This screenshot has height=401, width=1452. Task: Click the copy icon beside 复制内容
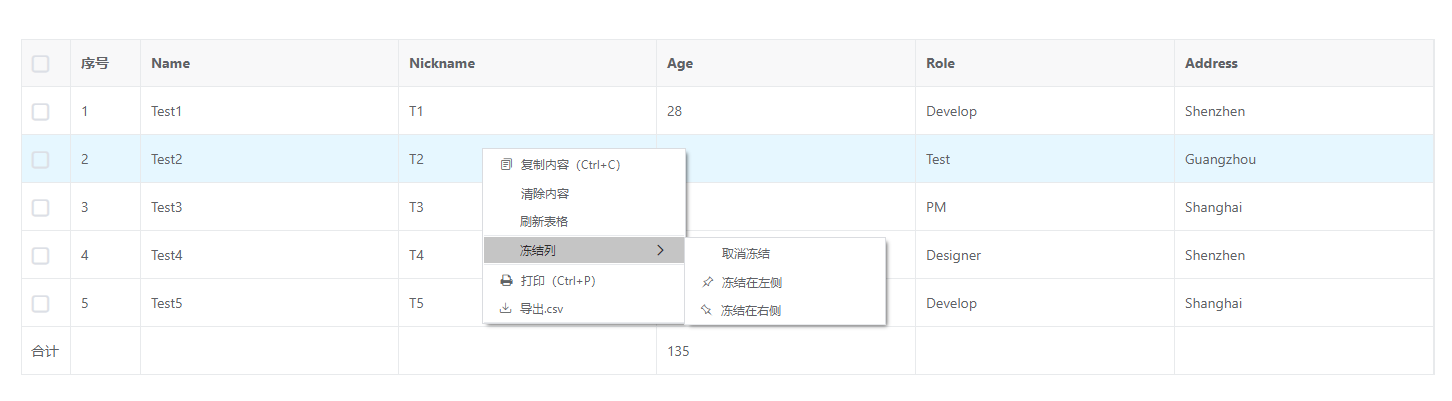(x=506, y=165)
